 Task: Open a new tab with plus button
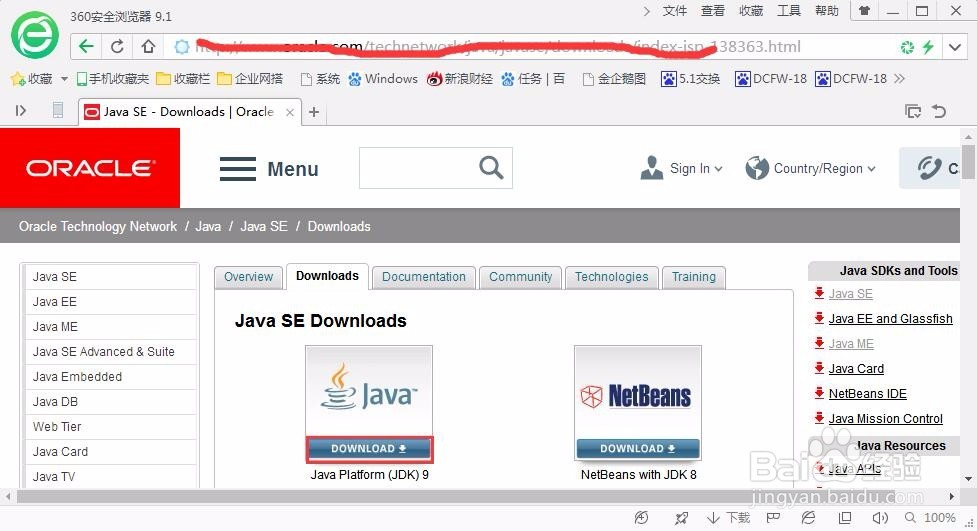click(x=314, y=112)
